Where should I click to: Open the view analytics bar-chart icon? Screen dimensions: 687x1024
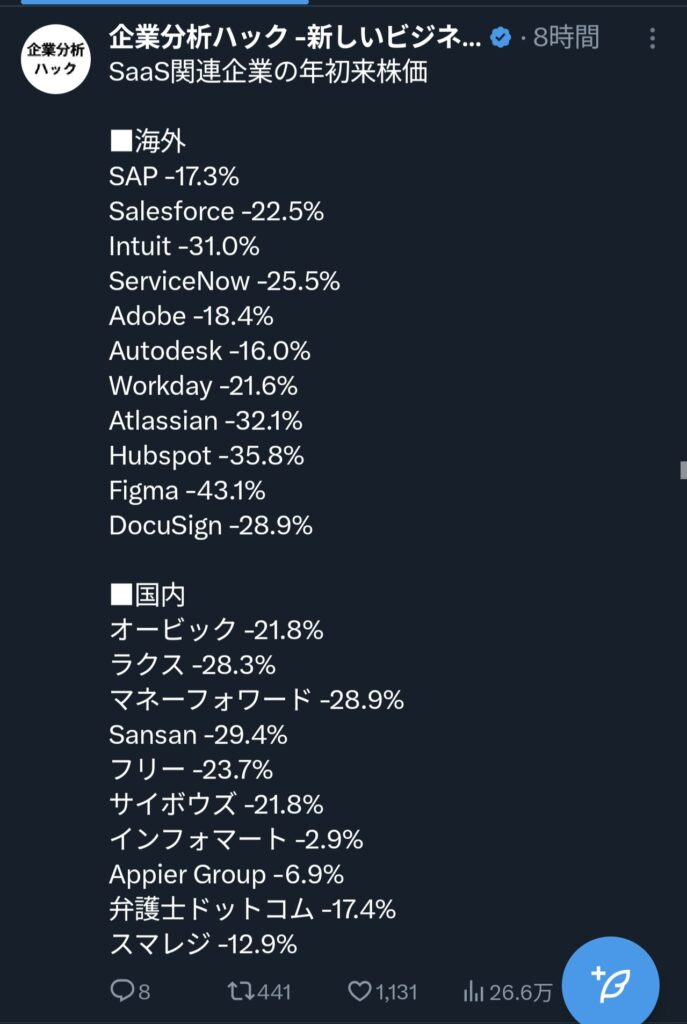pyautogui.click(x=473, y=991)
